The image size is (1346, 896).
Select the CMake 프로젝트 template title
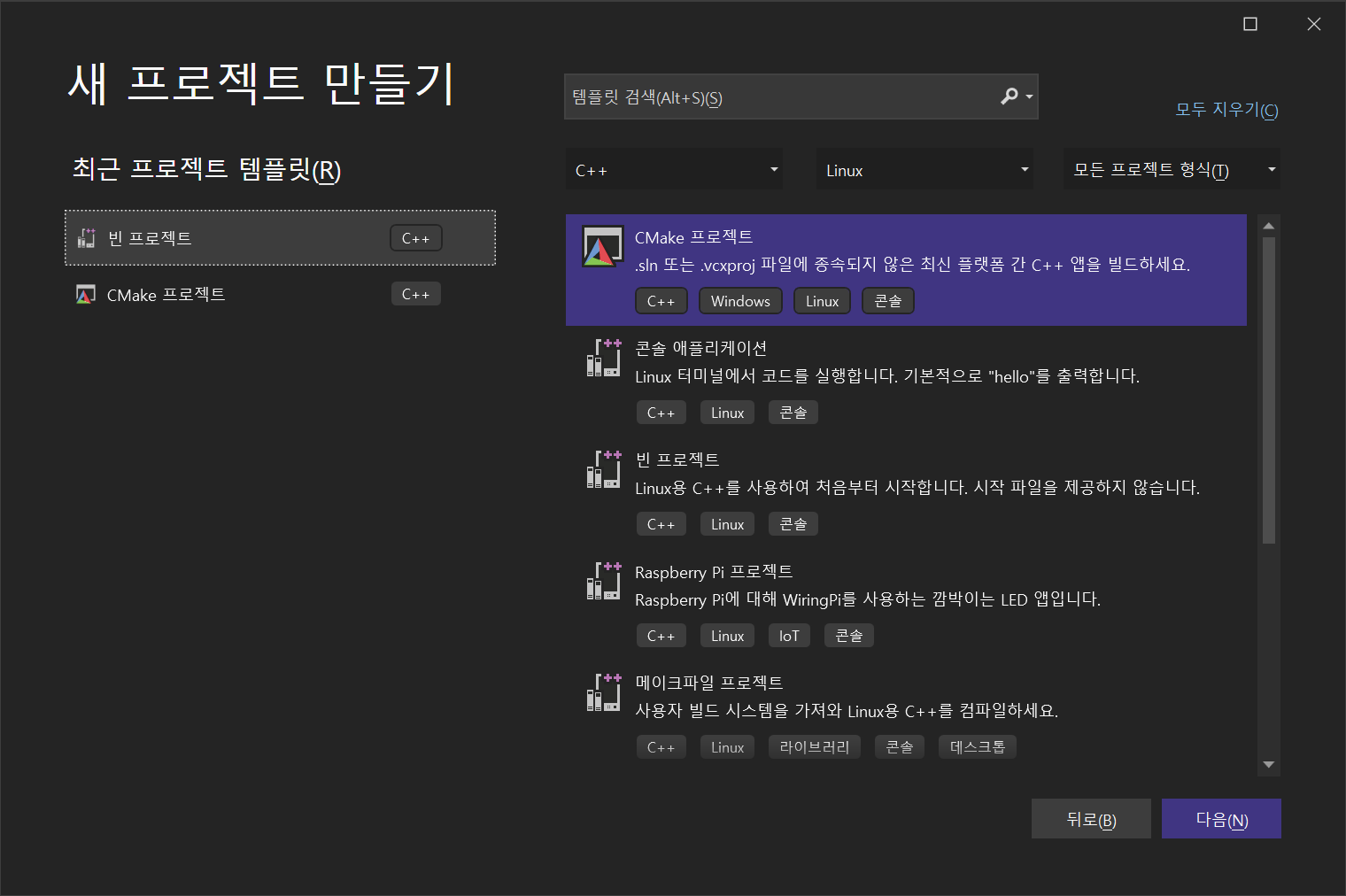point(693,237)
